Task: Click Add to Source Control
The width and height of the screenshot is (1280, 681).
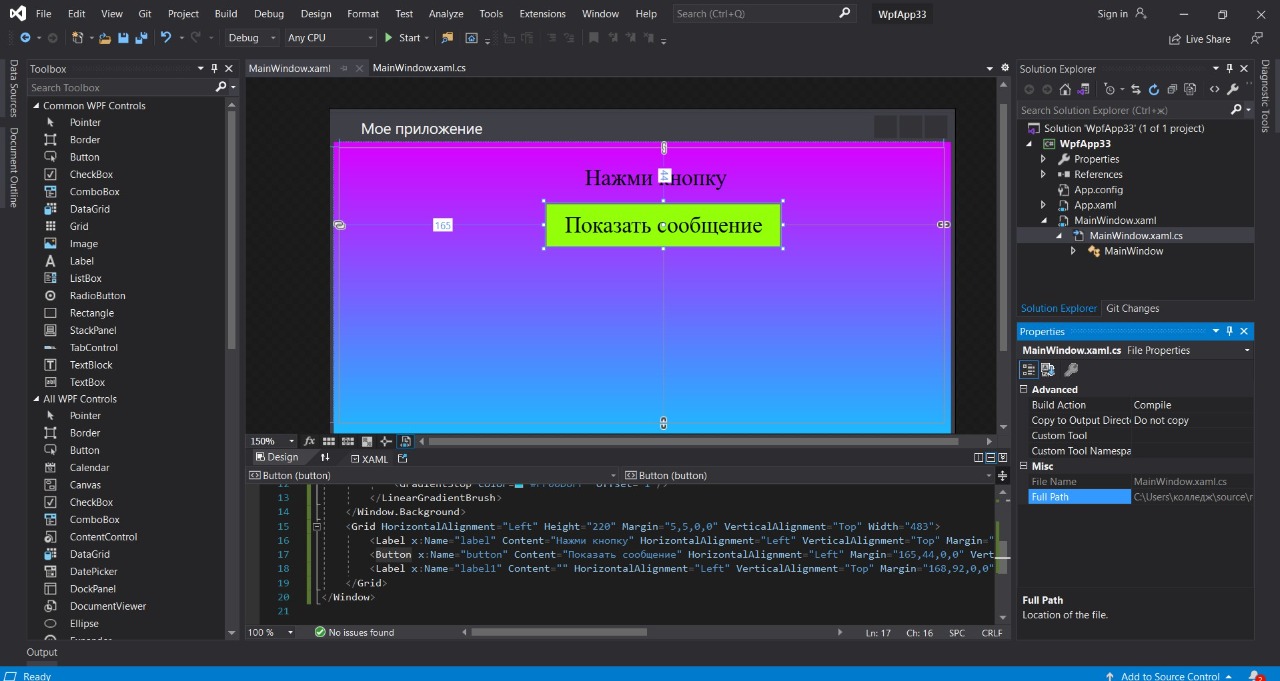Action: (x=1169, y=676)
